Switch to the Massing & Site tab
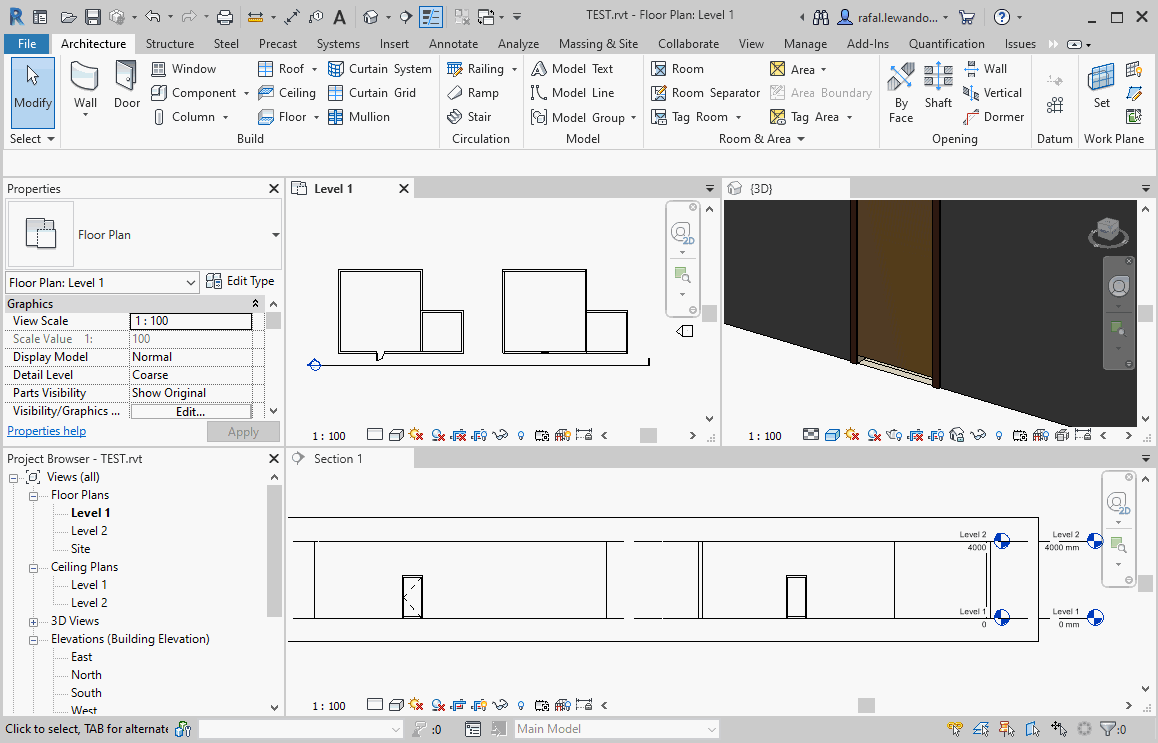 [x=598, y=44]
